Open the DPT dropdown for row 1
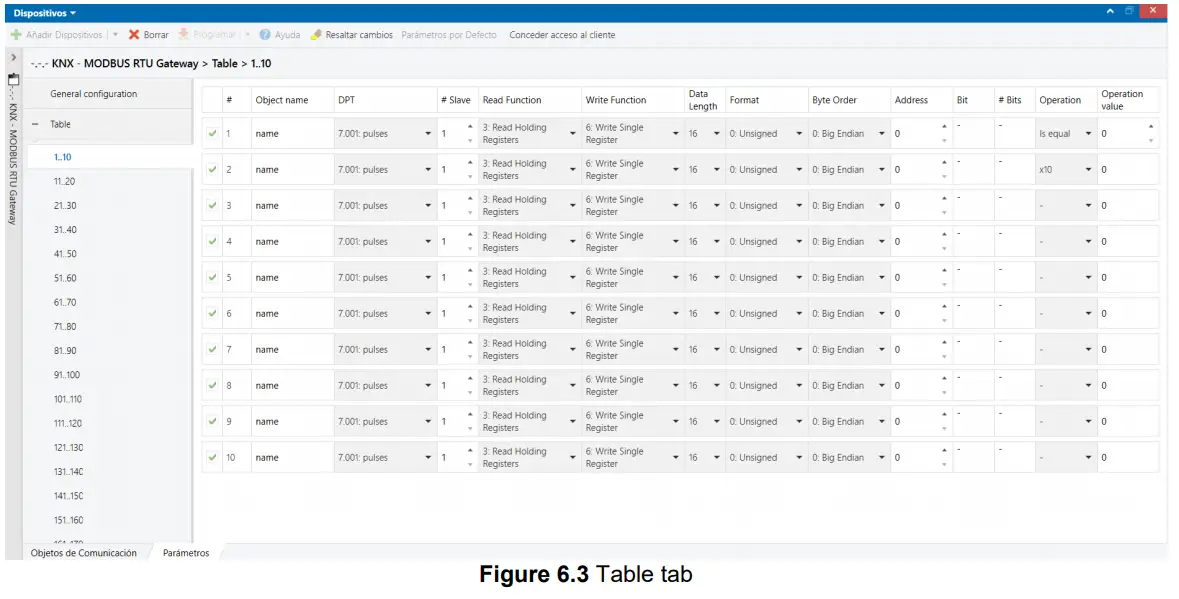Viewport: 1179px width, 599px height. [428, 133]
